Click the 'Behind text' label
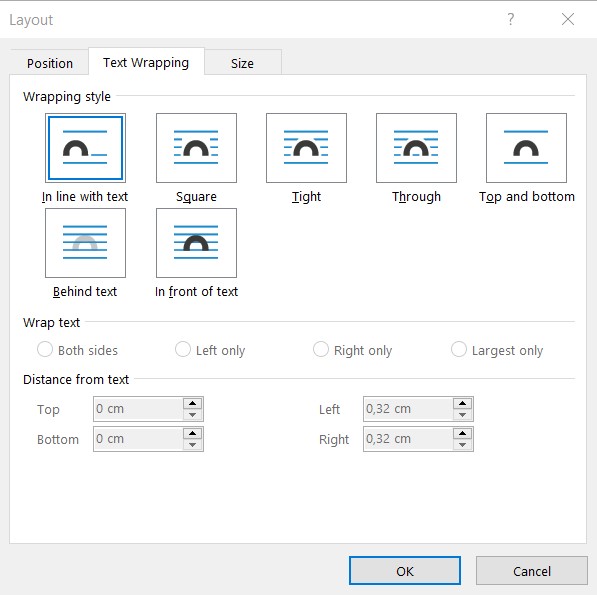The image size is (597, 595). 85,292
